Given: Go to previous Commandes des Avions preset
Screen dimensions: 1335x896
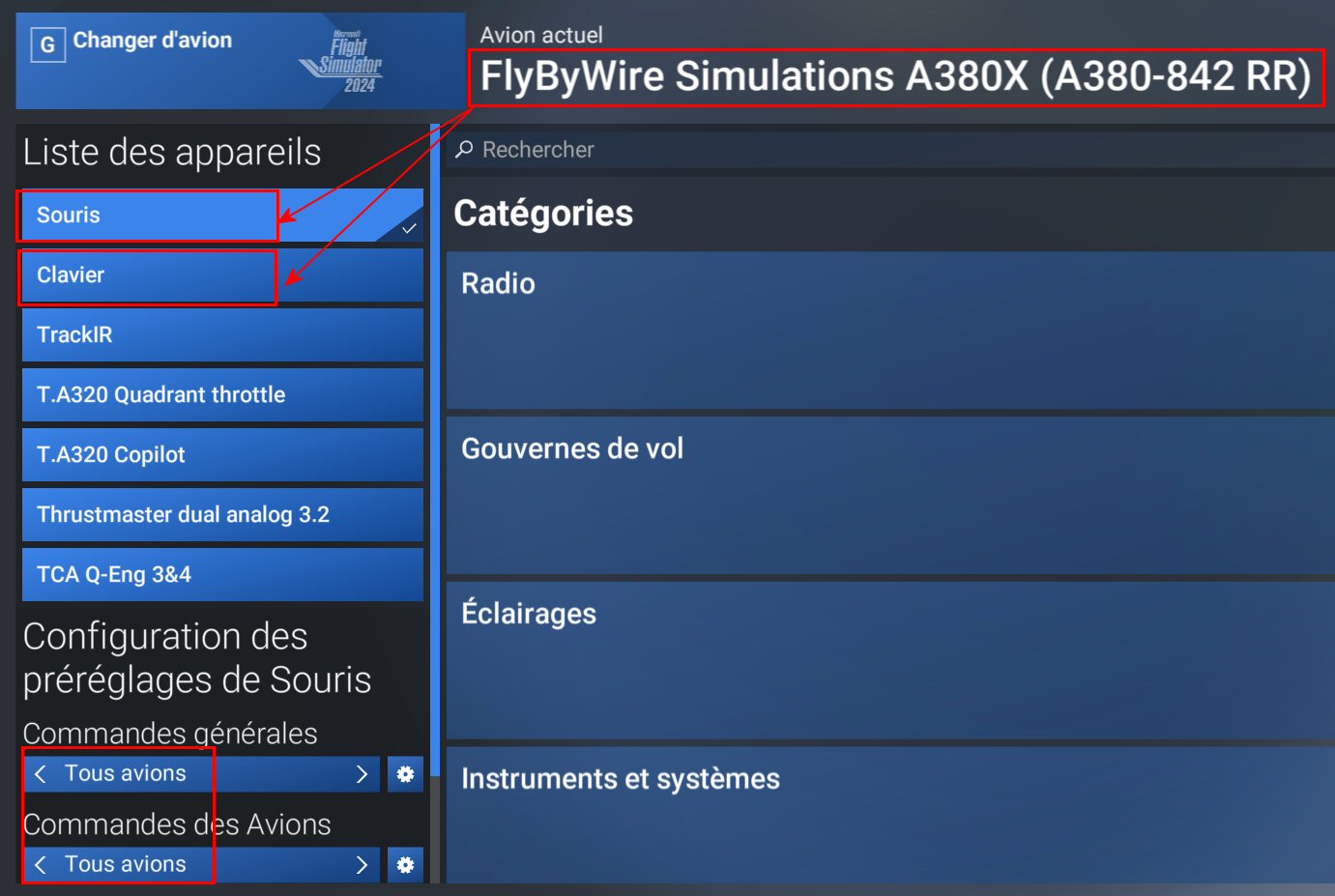Looking at the screenshot, I should tap(41, 865).
